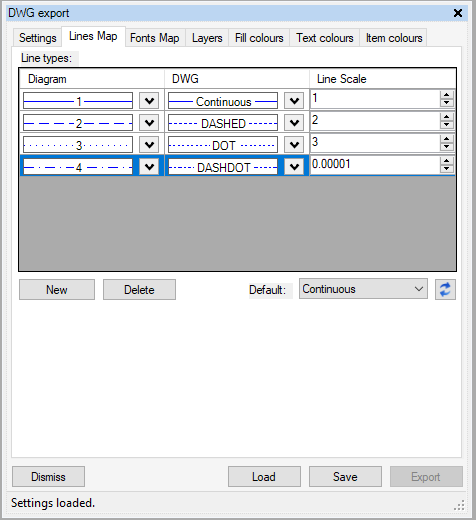Increase the line scale for row 1
476x520 pixels.
(x=446, y=95)
